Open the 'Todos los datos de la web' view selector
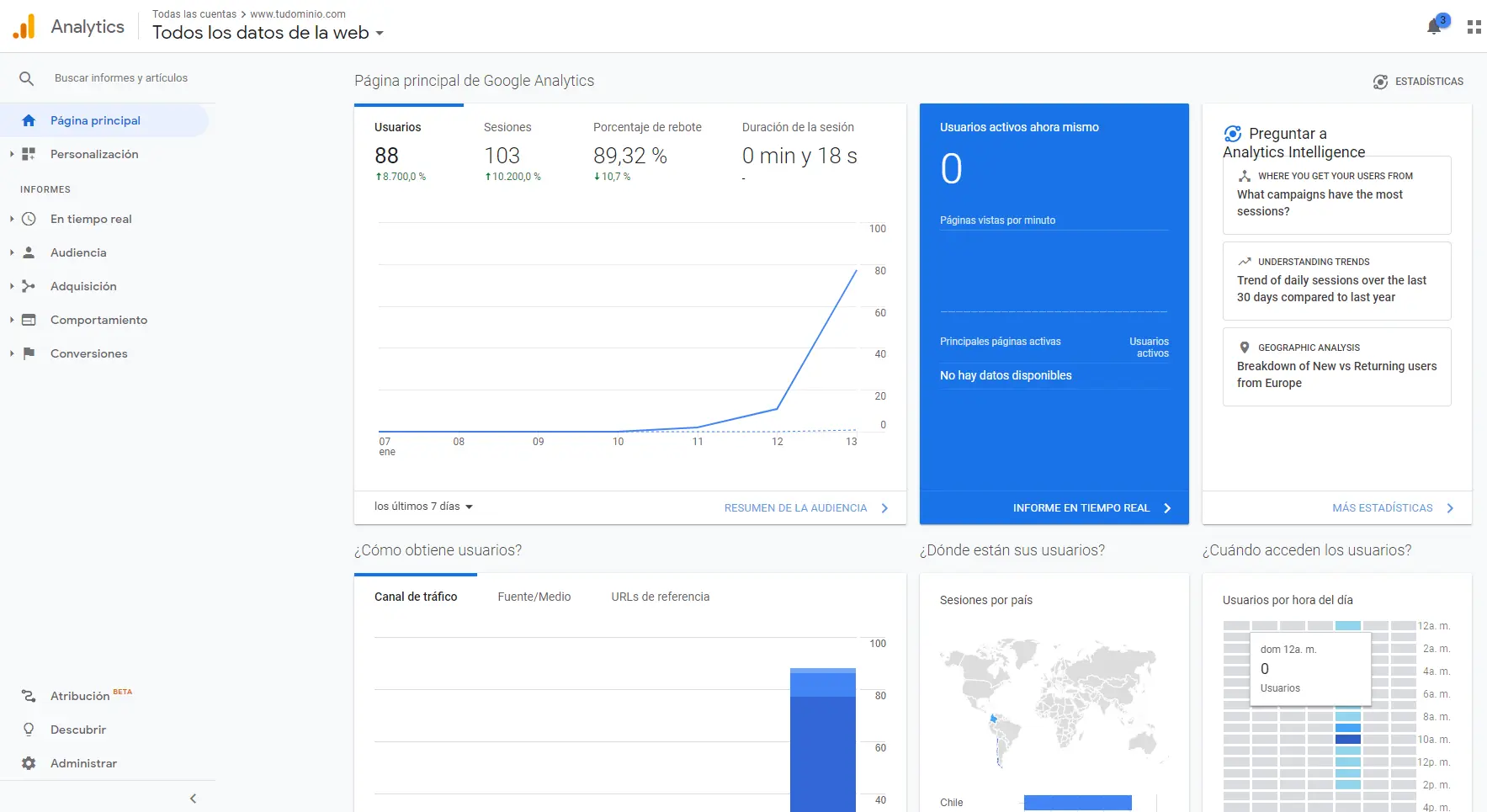Screen dimensions: 1487x812 pos(268,33)
